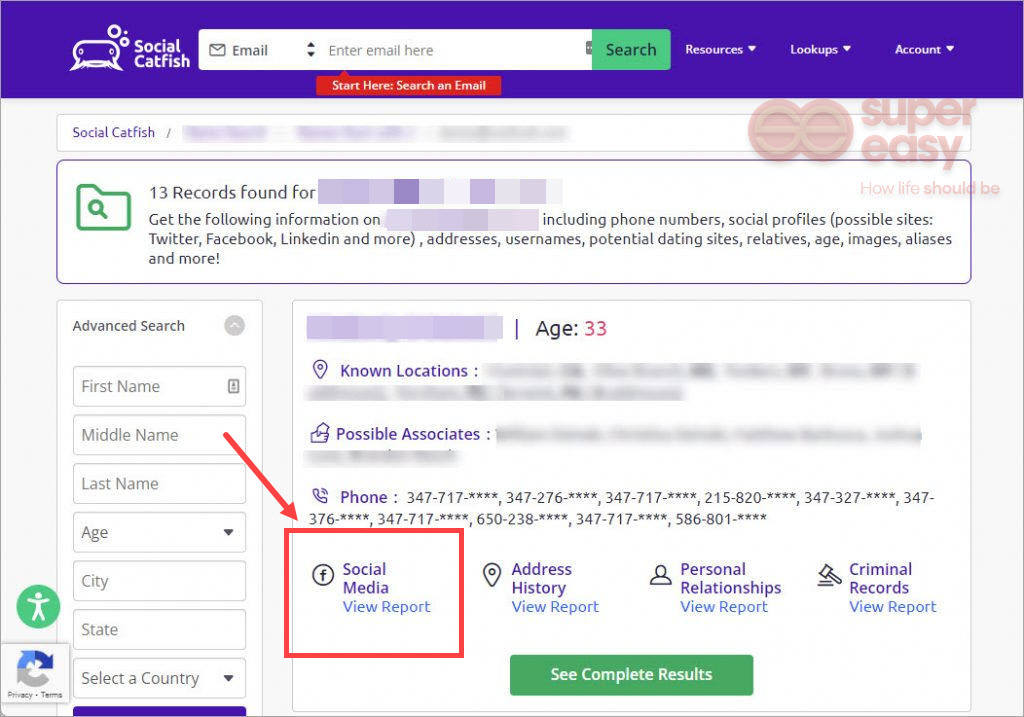Image resolution: width=1024 pixels, height=717 pixels.
Task: Open the Social Catfish breadcrumb link
Action: point(114,133)
